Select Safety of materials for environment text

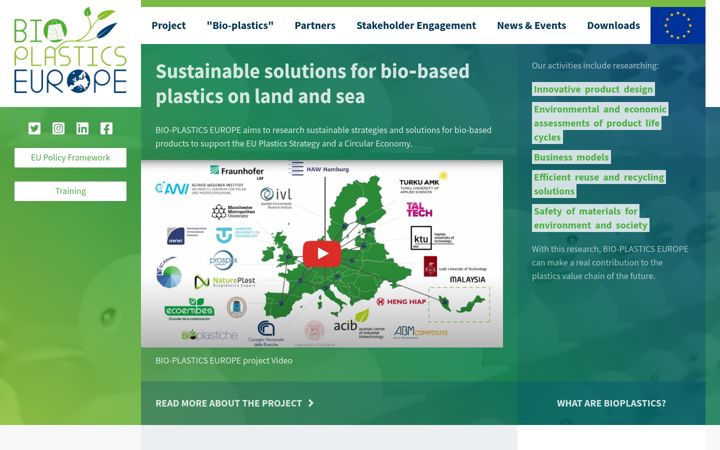click(591, 218)
